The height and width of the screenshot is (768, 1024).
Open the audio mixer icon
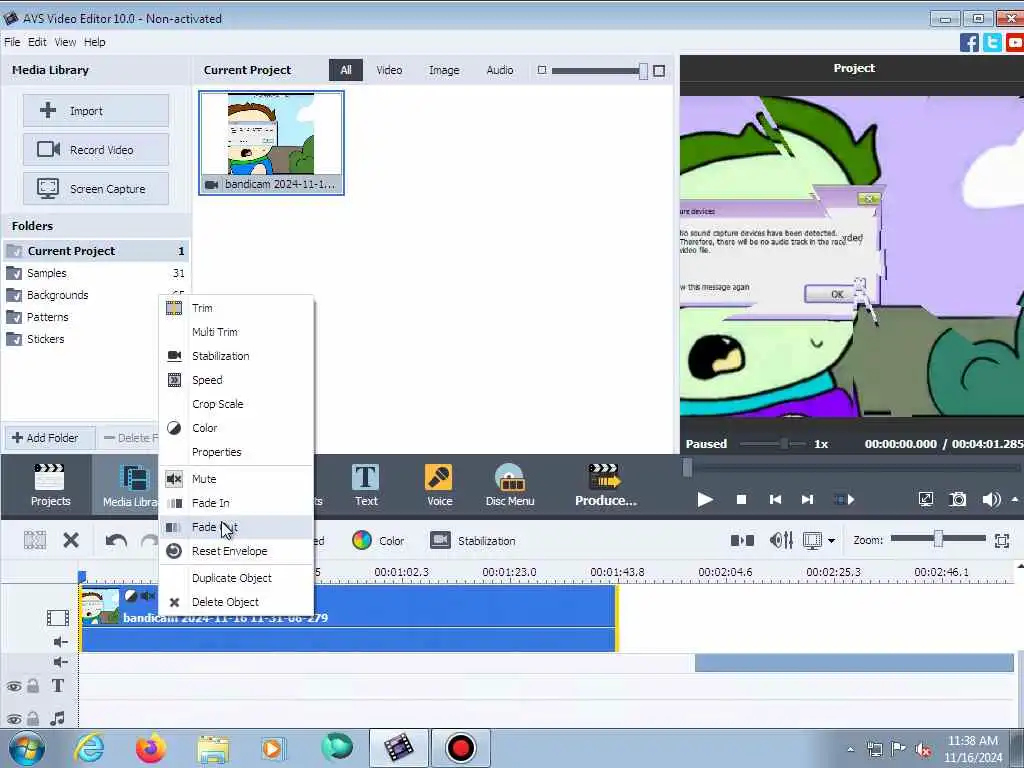[x=781, y=540]
